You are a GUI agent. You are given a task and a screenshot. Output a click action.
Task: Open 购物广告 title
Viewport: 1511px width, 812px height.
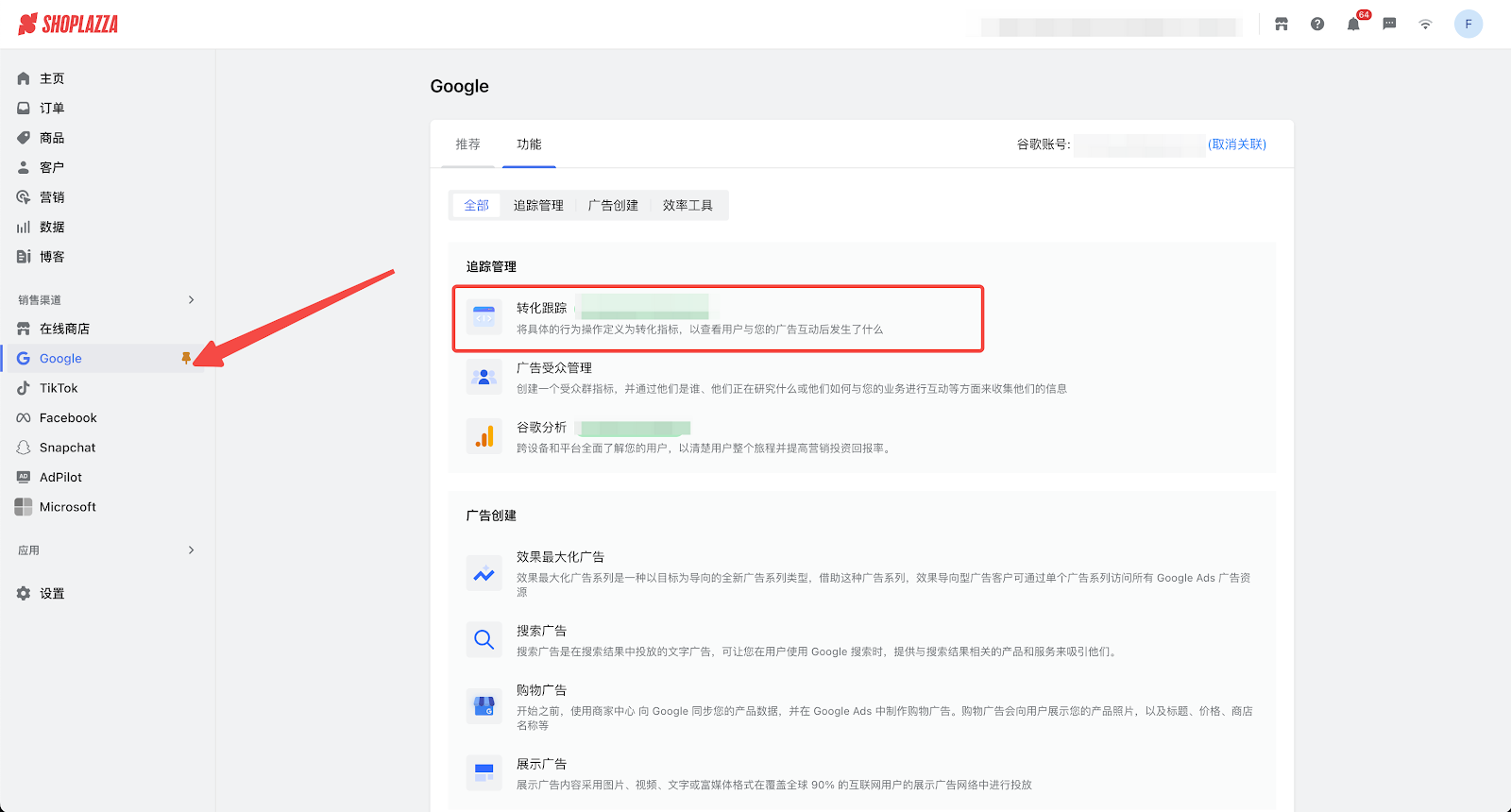click(541, 690)
